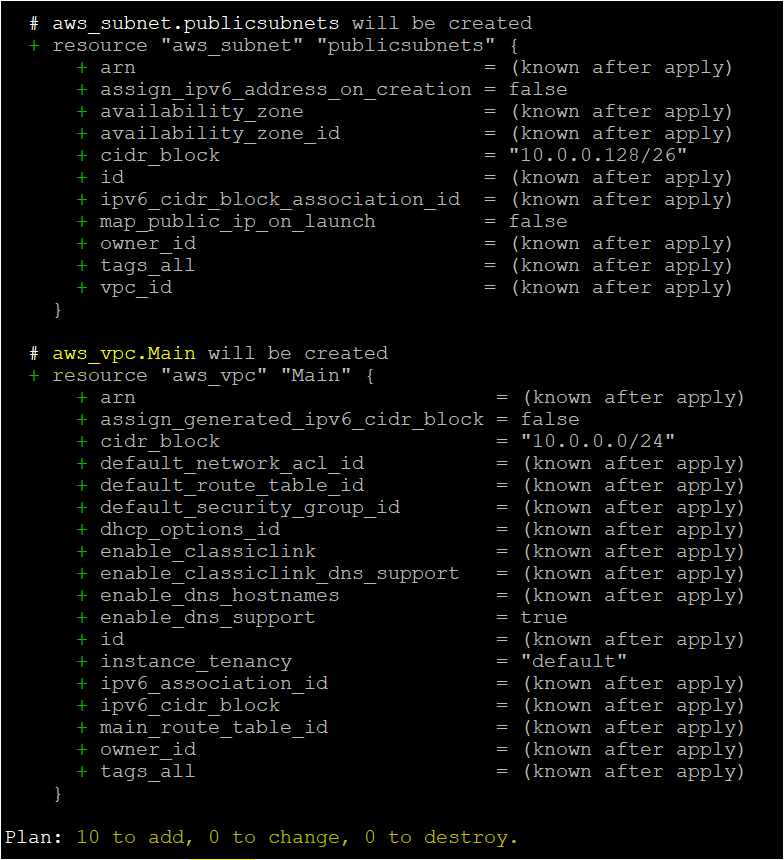Viewport: 784px width, 860px height.
Task: Click the plus sign beside subnet cidr_block
Action: coord(82,156)
